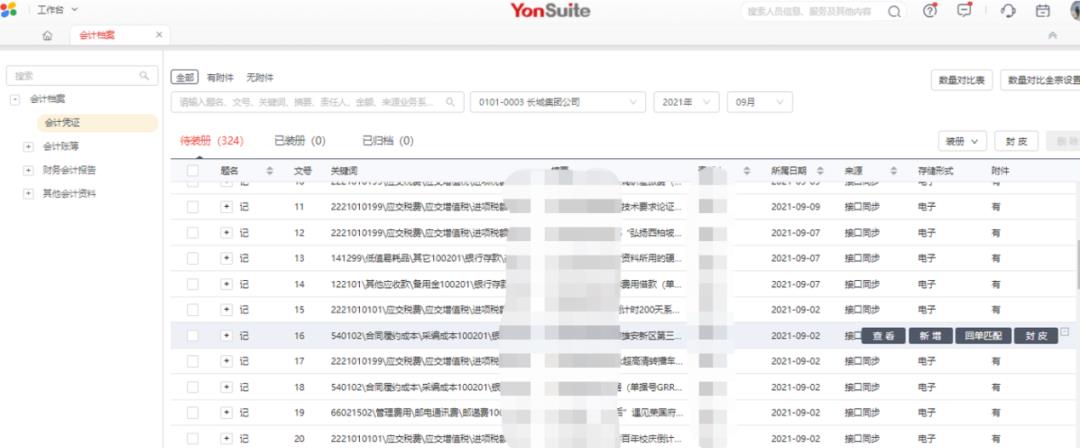This screenshot has height=448, width=1080.
Task: Switch to the 待装册 (324) tab
Action: click(212, 141)
